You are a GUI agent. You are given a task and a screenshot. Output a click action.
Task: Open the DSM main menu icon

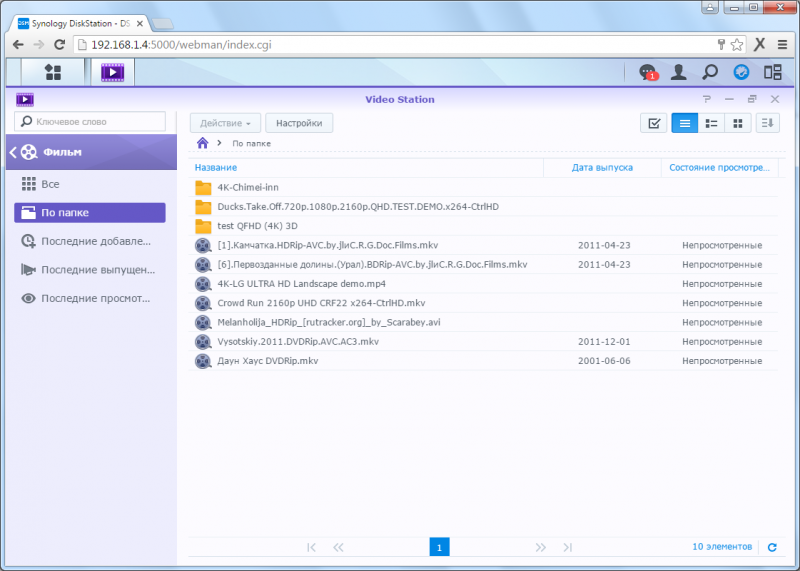[x=53, y=72]
